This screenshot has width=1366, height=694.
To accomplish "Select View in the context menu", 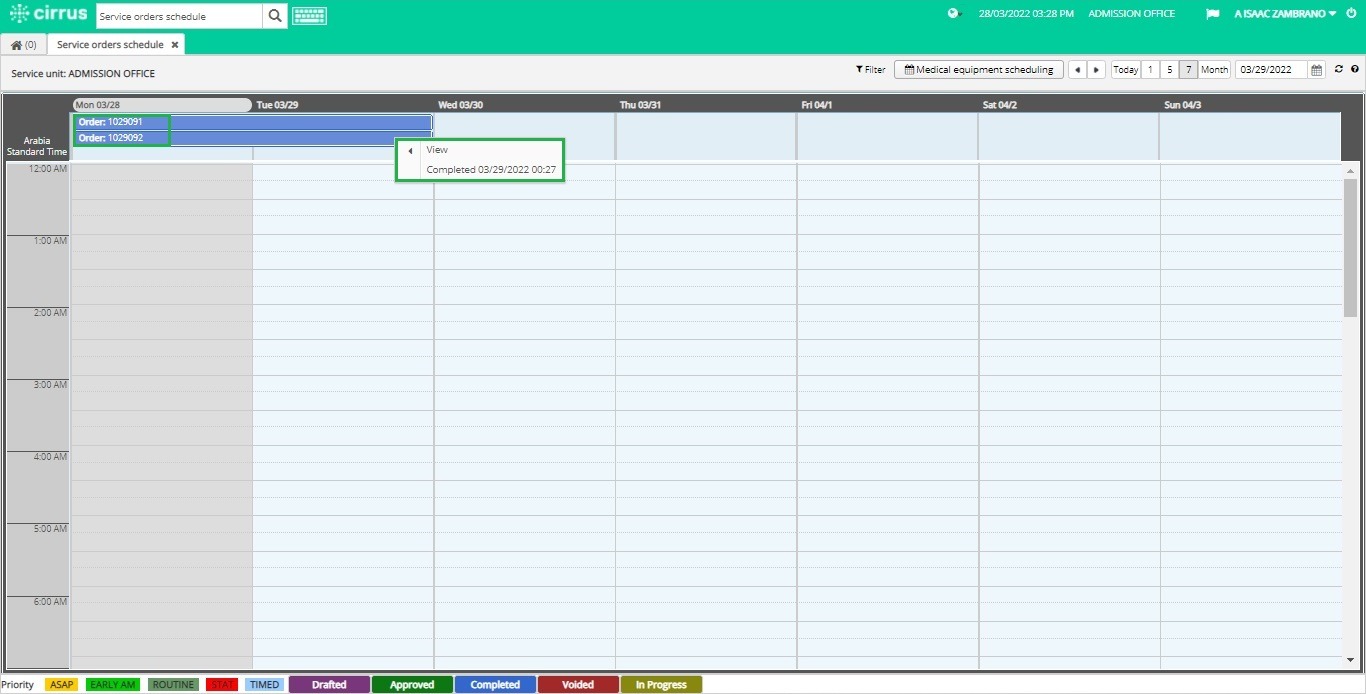I will point(437,150).
